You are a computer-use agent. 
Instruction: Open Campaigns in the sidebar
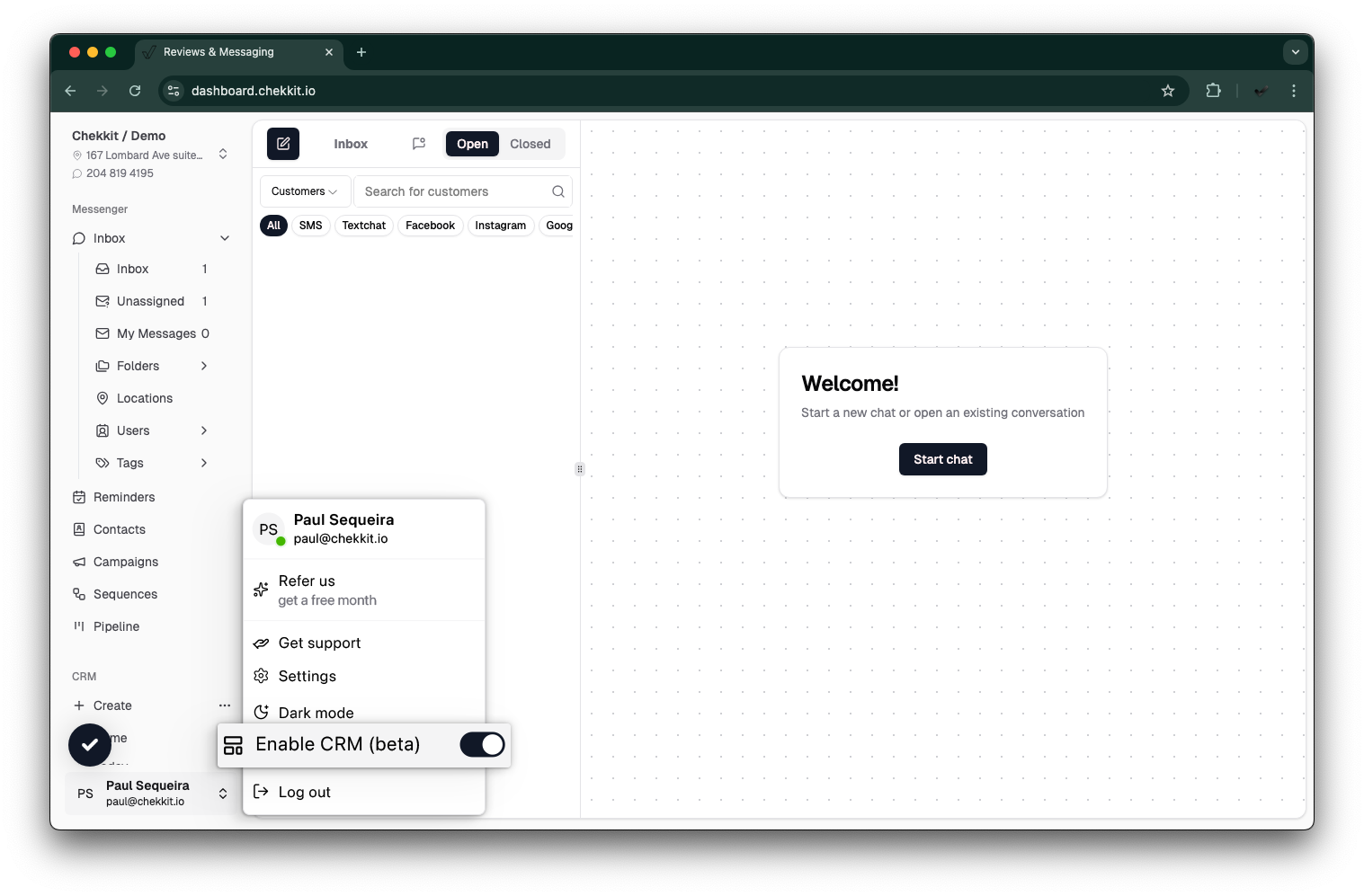point(126,562)
